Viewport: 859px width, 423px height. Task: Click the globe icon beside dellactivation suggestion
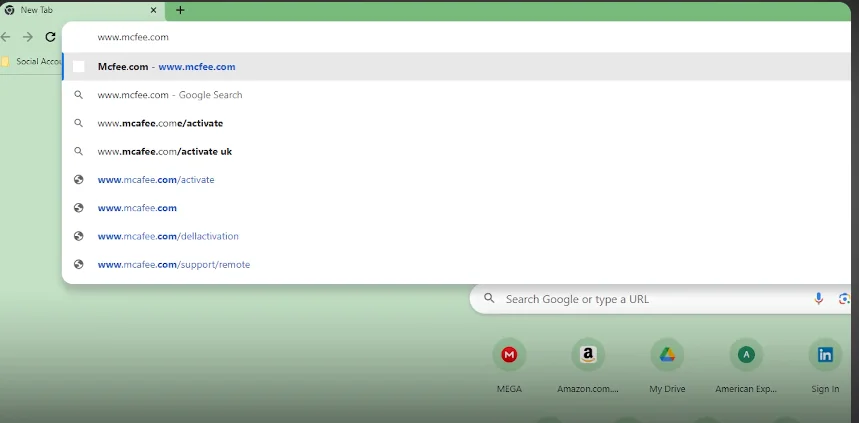click(78, 236)
